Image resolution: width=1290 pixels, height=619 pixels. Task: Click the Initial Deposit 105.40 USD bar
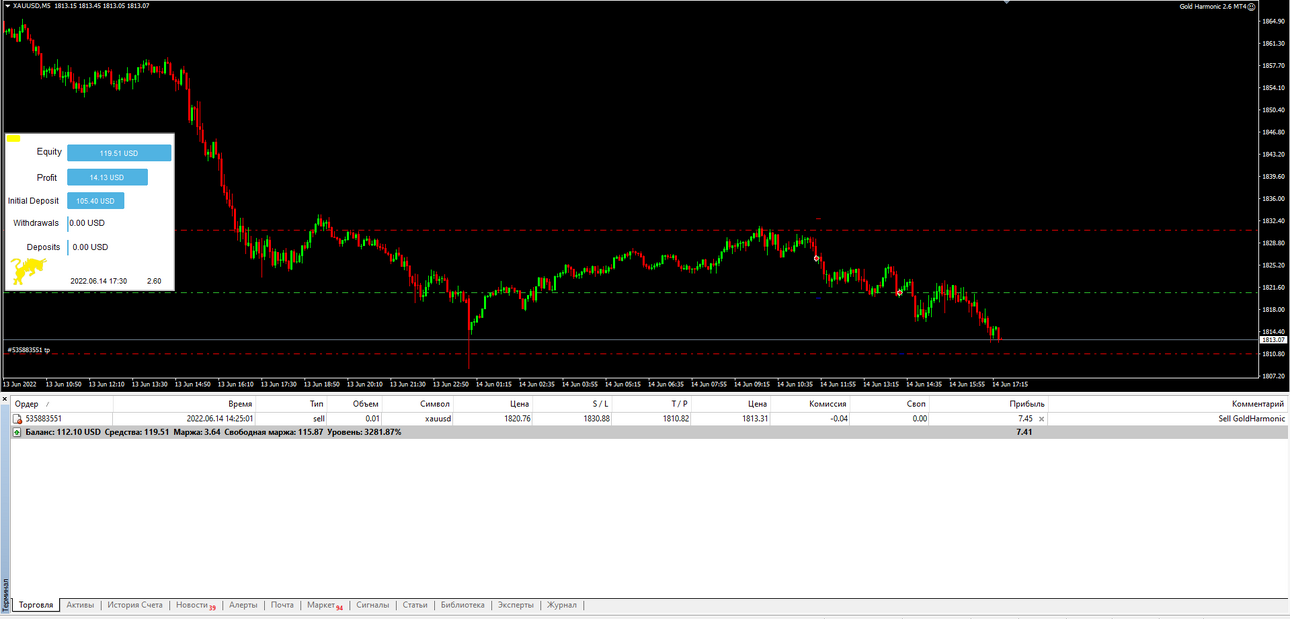point(95,201)
